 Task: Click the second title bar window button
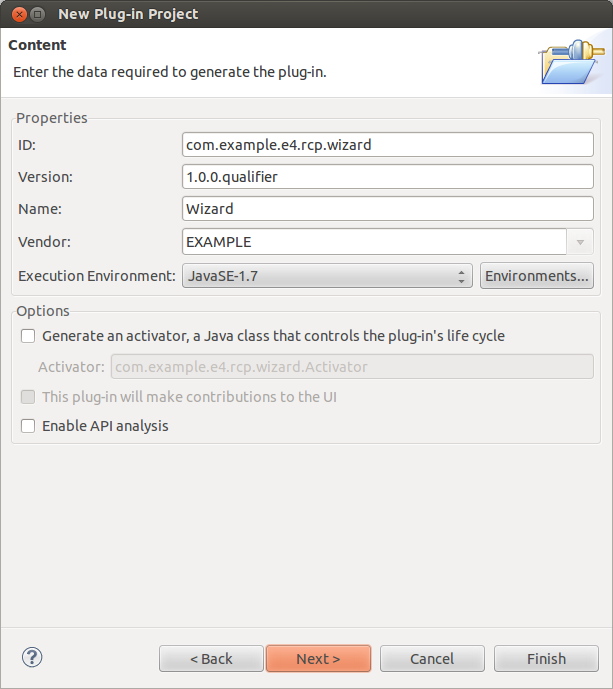coord(37,14)
